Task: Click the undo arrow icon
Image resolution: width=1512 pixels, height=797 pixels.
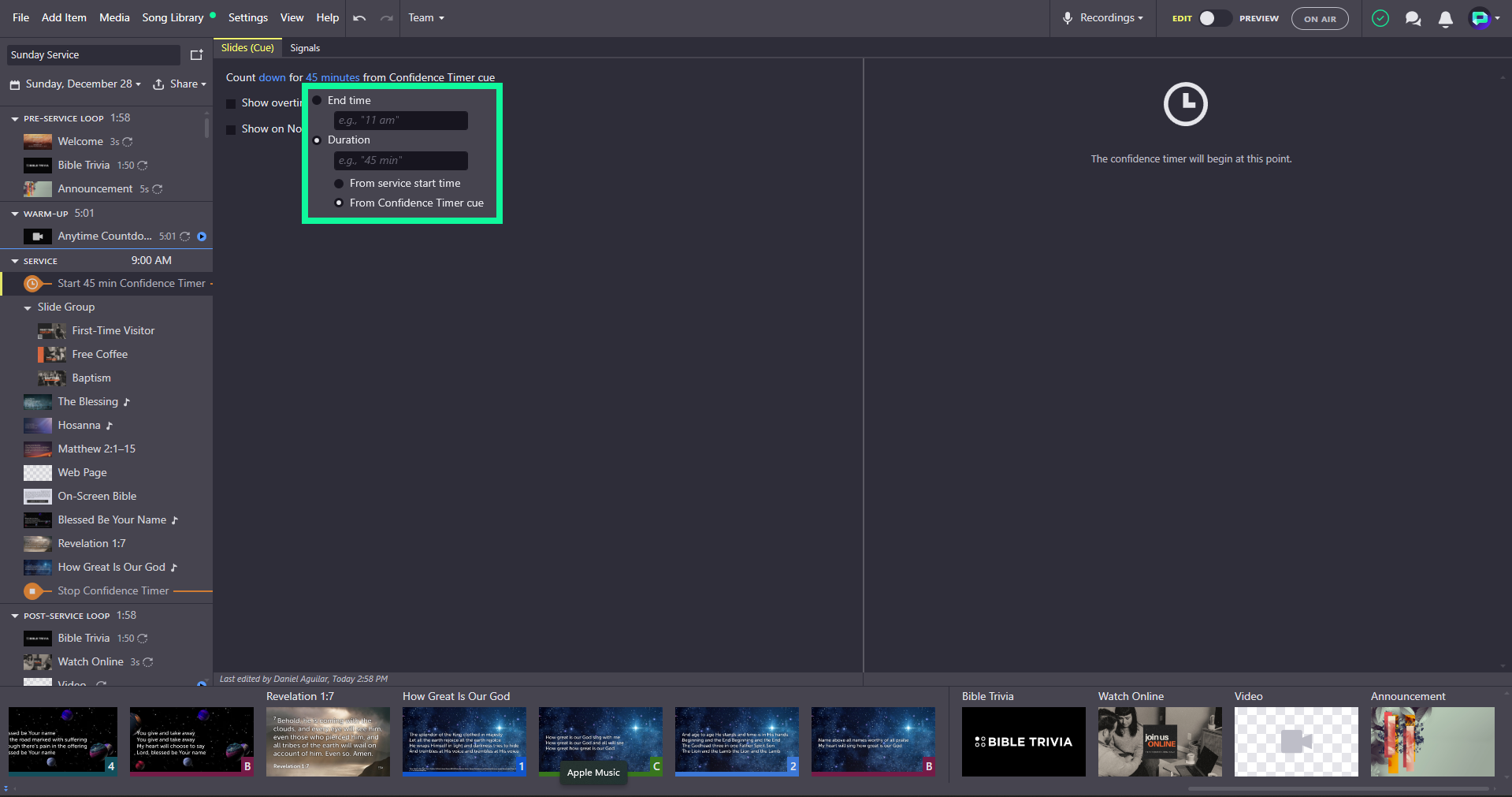Action: [x=359, y=18]
